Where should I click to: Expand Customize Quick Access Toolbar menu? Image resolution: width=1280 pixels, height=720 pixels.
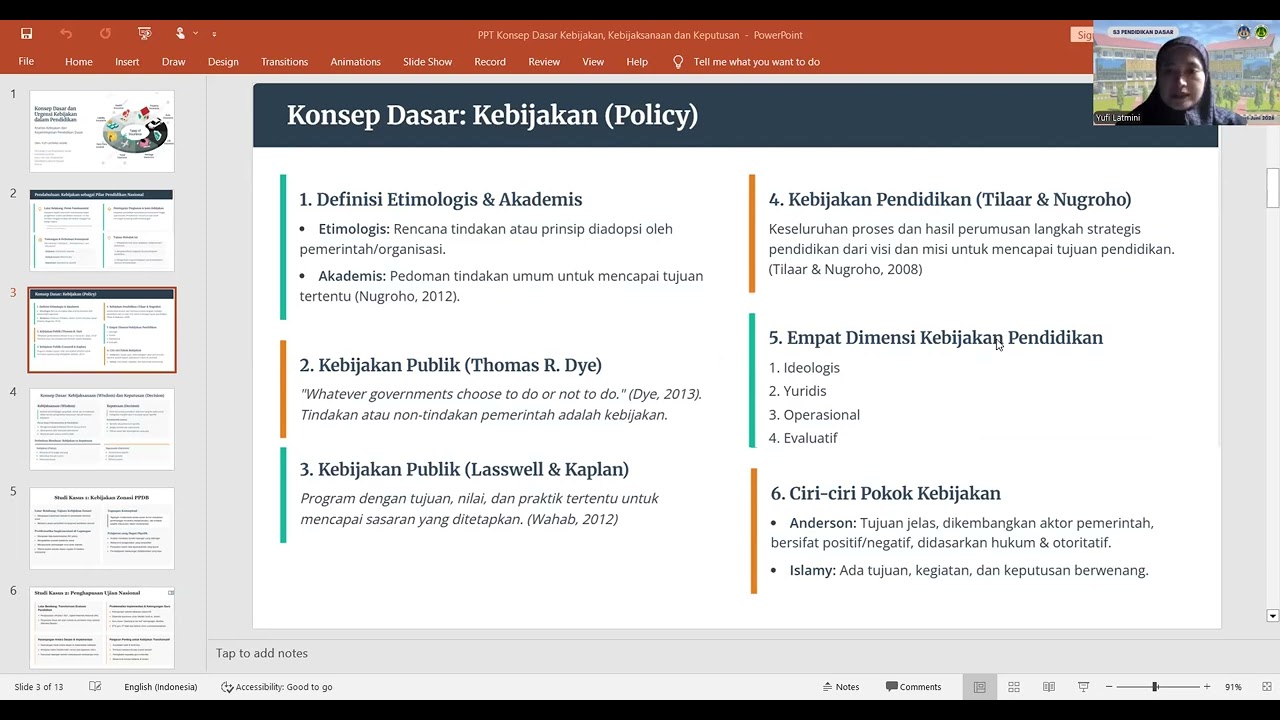[214, 34]
